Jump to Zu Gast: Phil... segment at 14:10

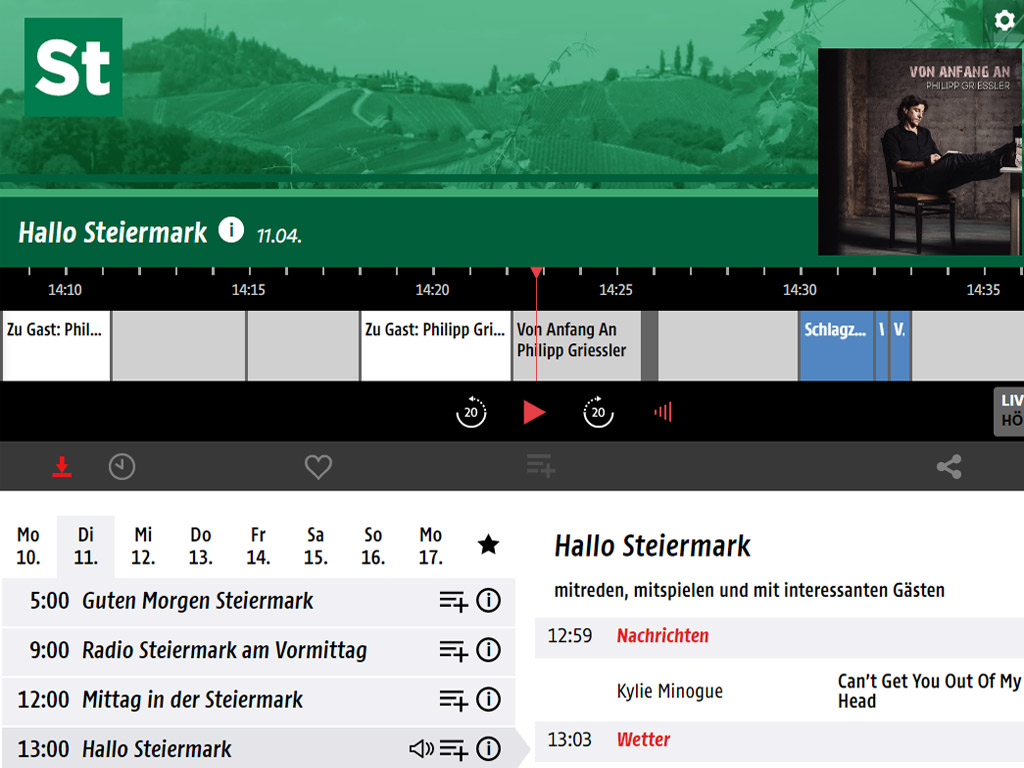click(56, 345)
